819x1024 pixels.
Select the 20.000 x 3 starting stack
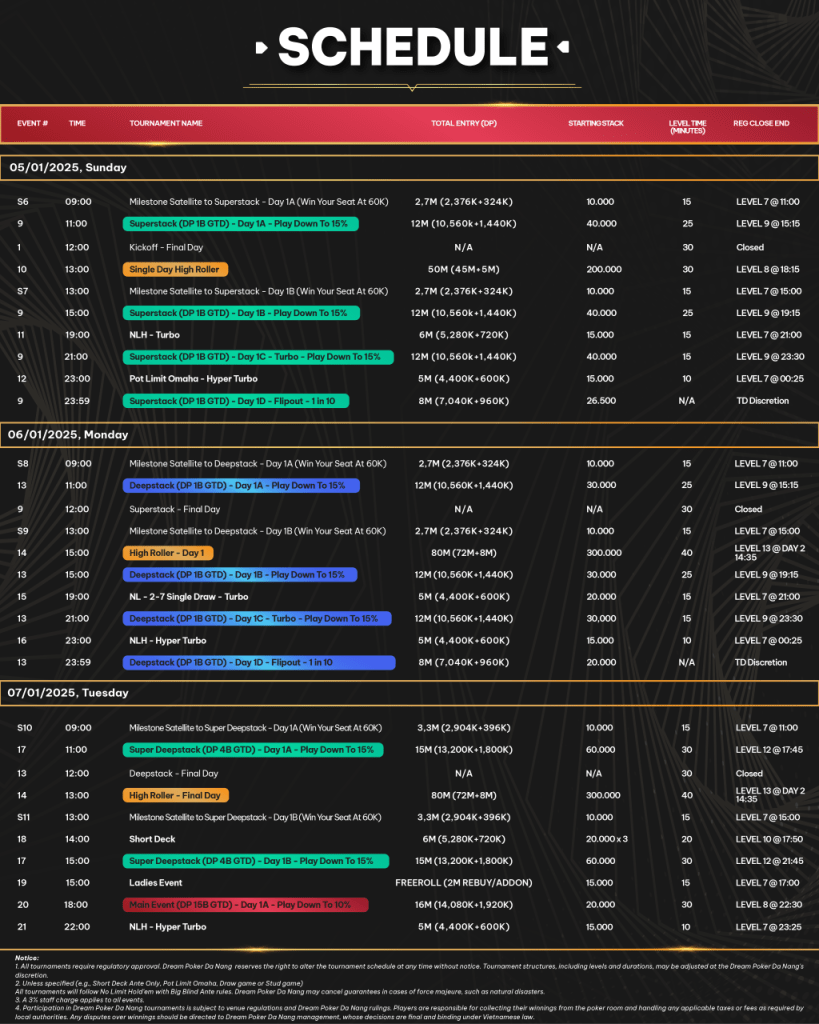click(606, 839)
